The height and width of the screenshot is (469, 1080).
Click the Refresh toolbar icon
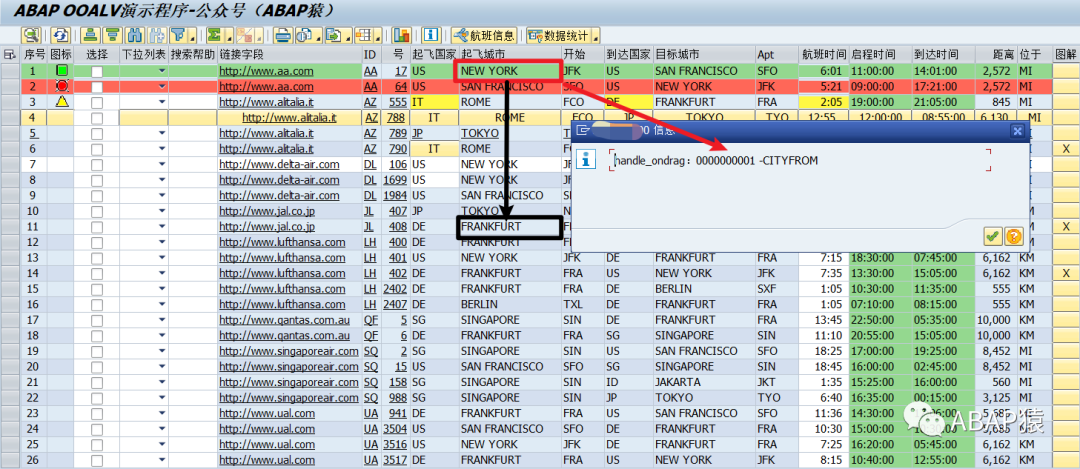point(61,34)
